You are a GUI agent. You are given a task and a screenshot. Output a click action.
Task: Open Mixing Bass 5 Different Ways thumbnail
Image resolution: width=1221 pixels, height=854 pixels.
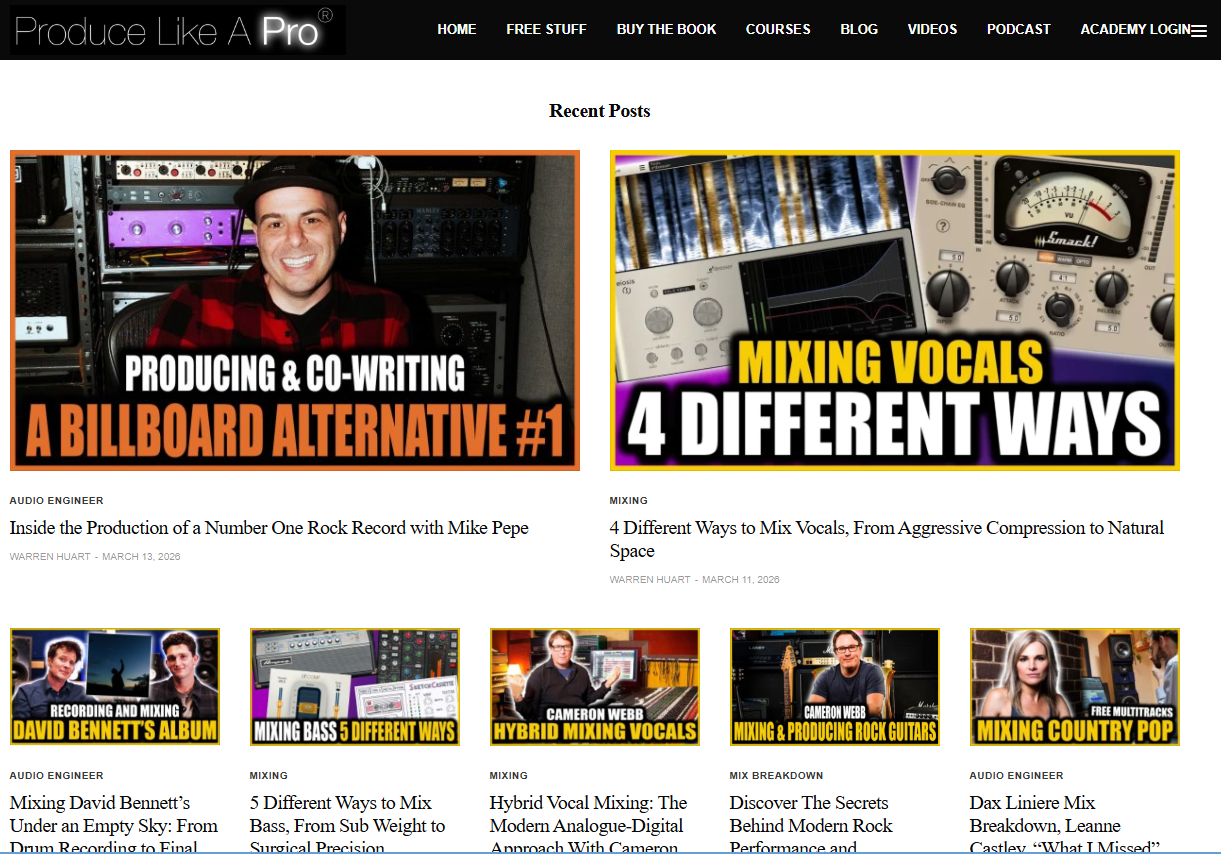(355, 687)
